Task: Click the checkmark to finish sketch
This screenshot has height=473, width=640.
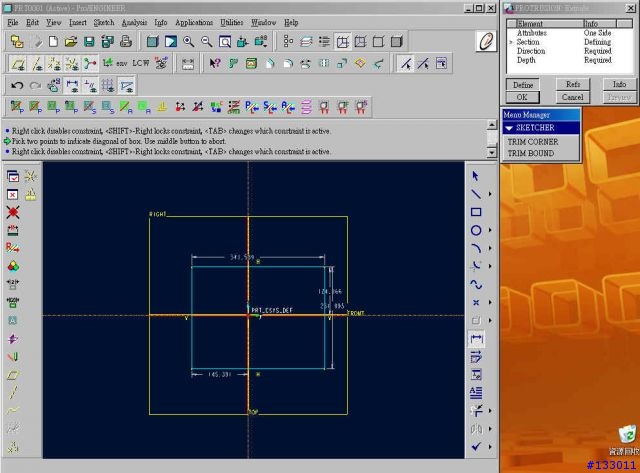Action: [x=476, y=446]
